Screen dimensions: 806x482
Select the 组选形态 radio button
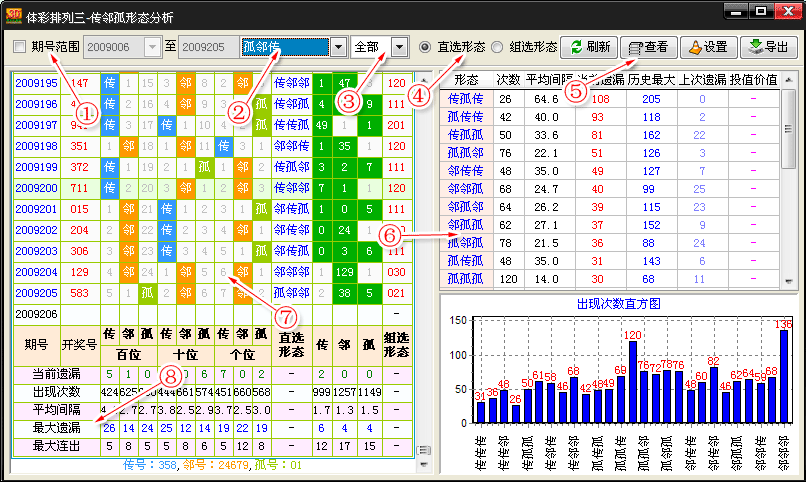497,47
